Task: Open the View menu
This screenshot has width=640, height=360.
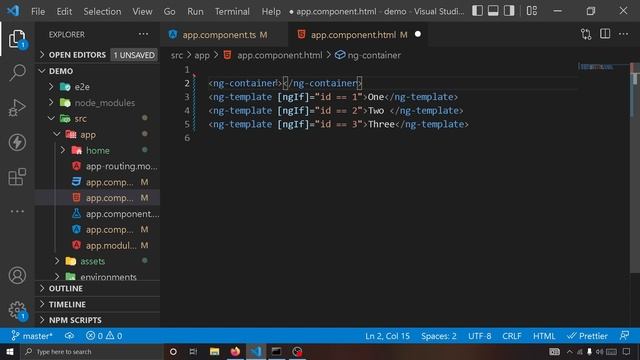Action: coord(142,11)
